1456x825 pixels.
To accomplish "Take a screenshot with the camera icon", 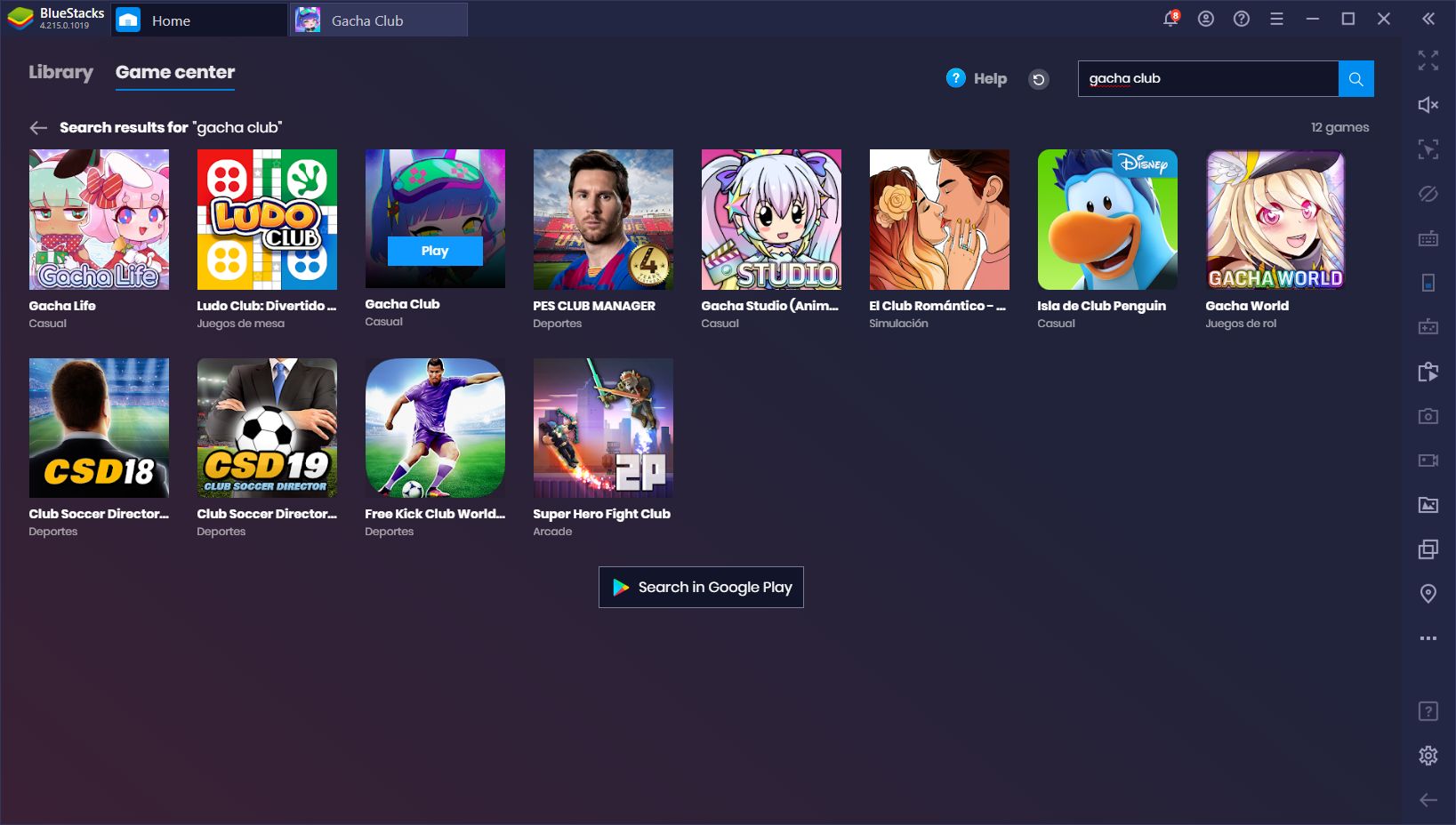I will [x=1428, y=416].
